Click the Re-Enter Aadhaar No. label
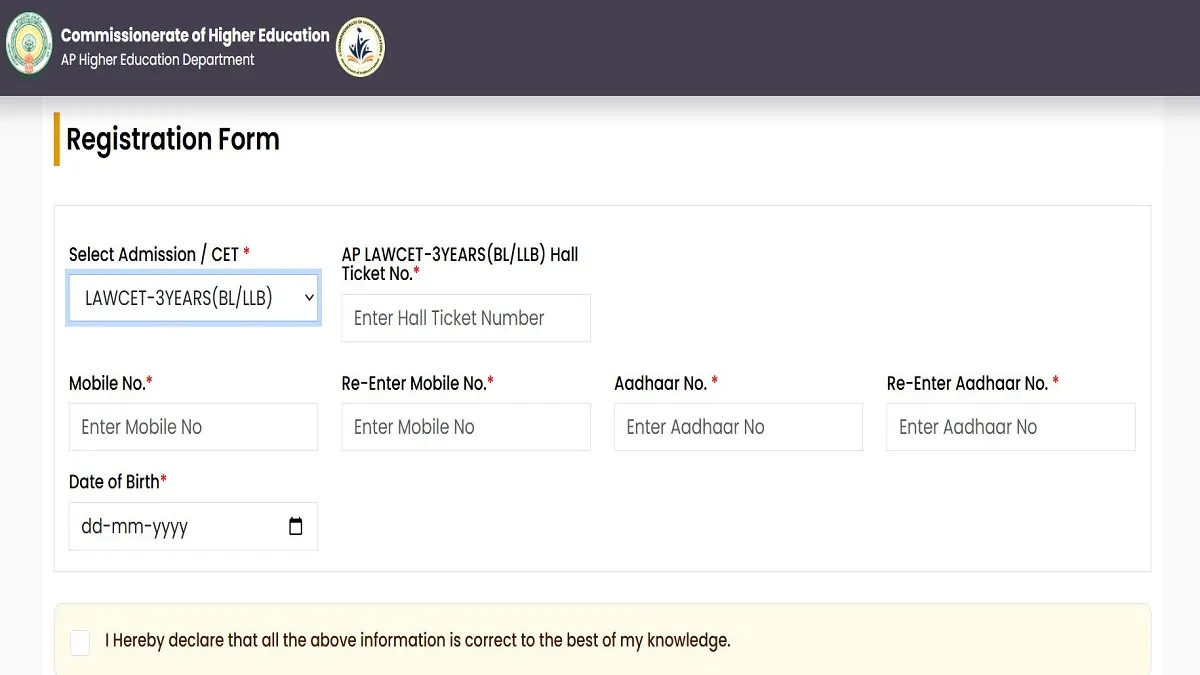The image size is (1200, 675). click(x=973, y=383)
